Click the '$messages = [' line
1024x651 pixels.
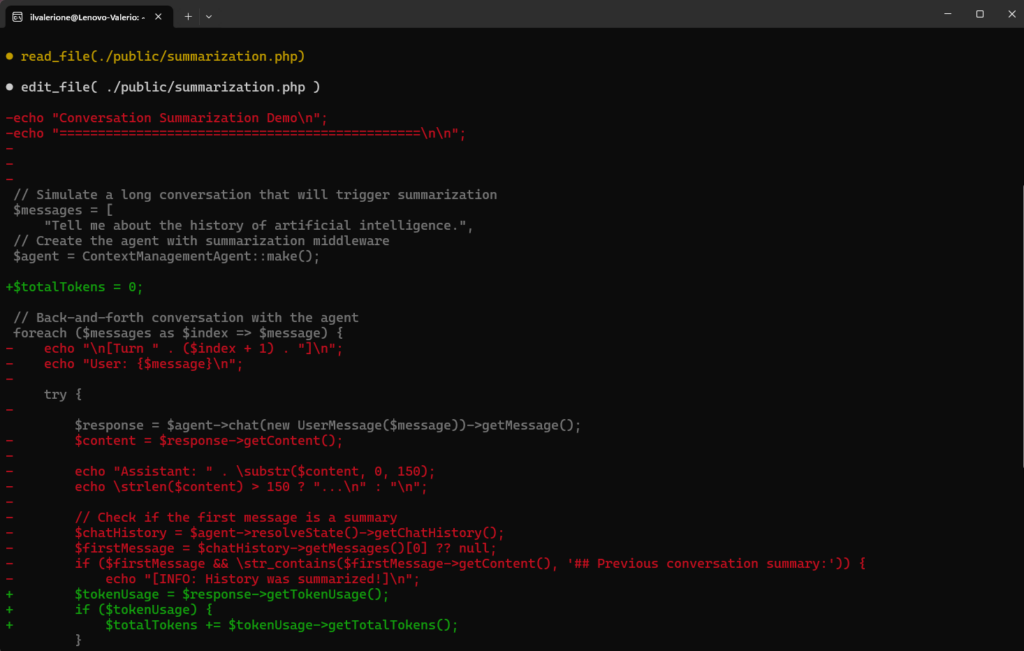click(x=63, y=210)
